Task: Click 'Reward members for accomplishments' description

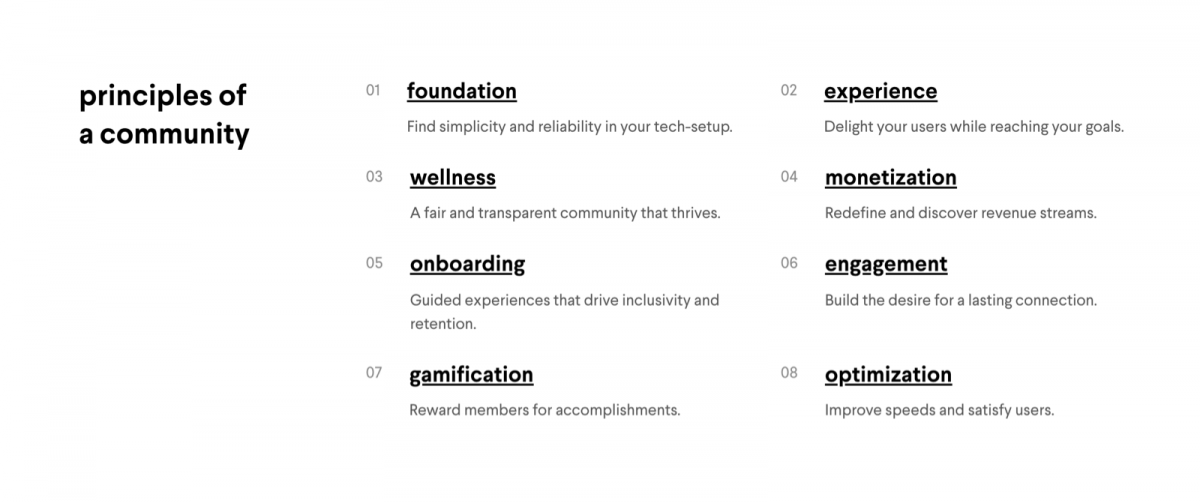Action: click(x=545, y=410)
